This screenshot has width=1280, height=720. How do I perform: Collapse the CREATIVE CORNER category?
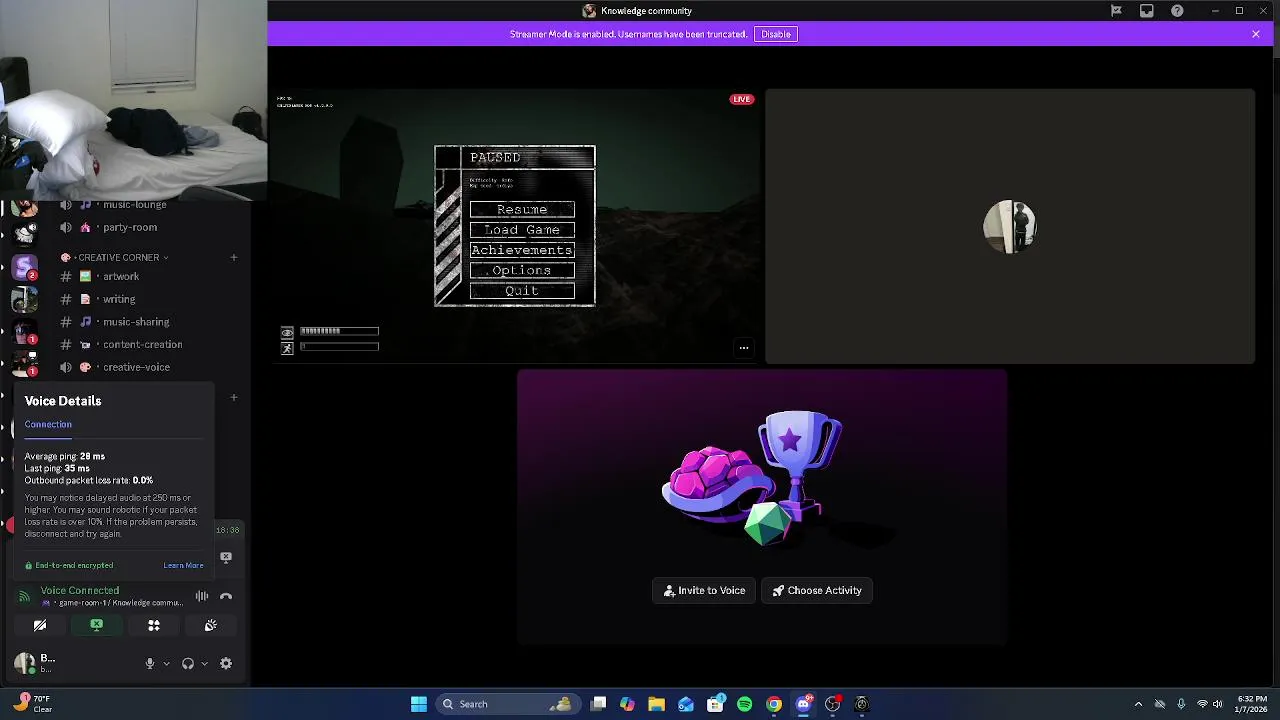coord(118,257)
